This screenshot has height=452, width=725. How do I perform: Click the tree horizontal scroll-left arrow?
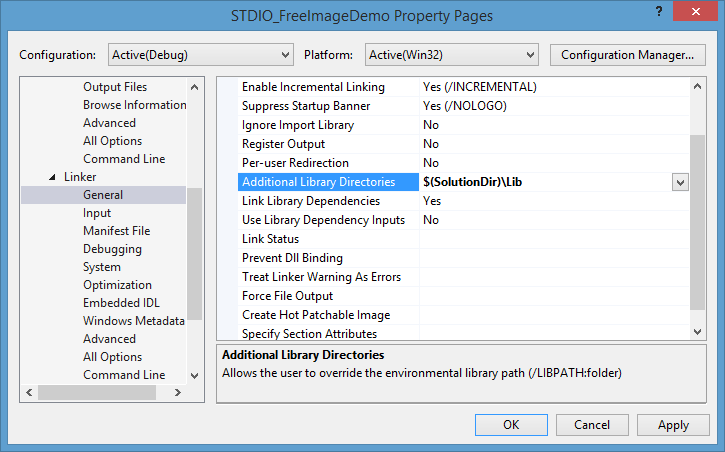pyautogui.click(x=30, y=392)
